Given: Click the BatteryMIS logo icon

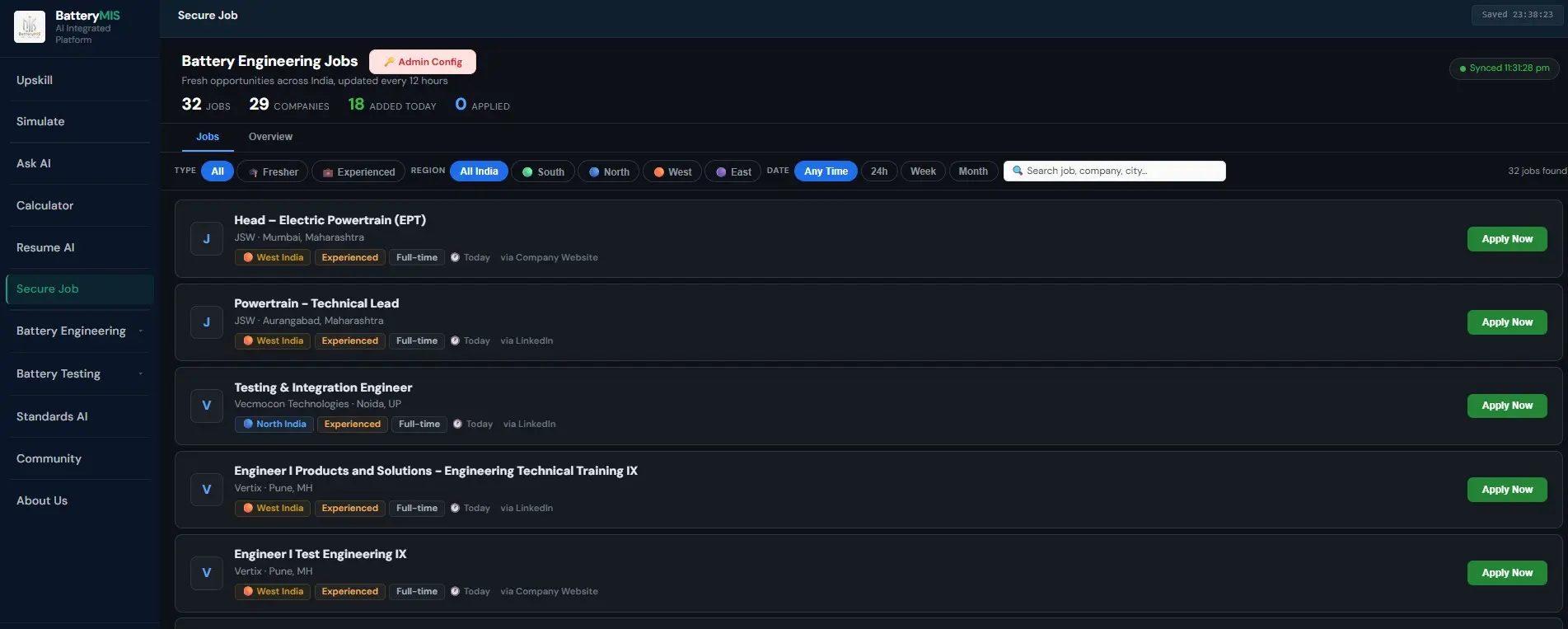Looking at the screenshot, I should tap(30, 26).
